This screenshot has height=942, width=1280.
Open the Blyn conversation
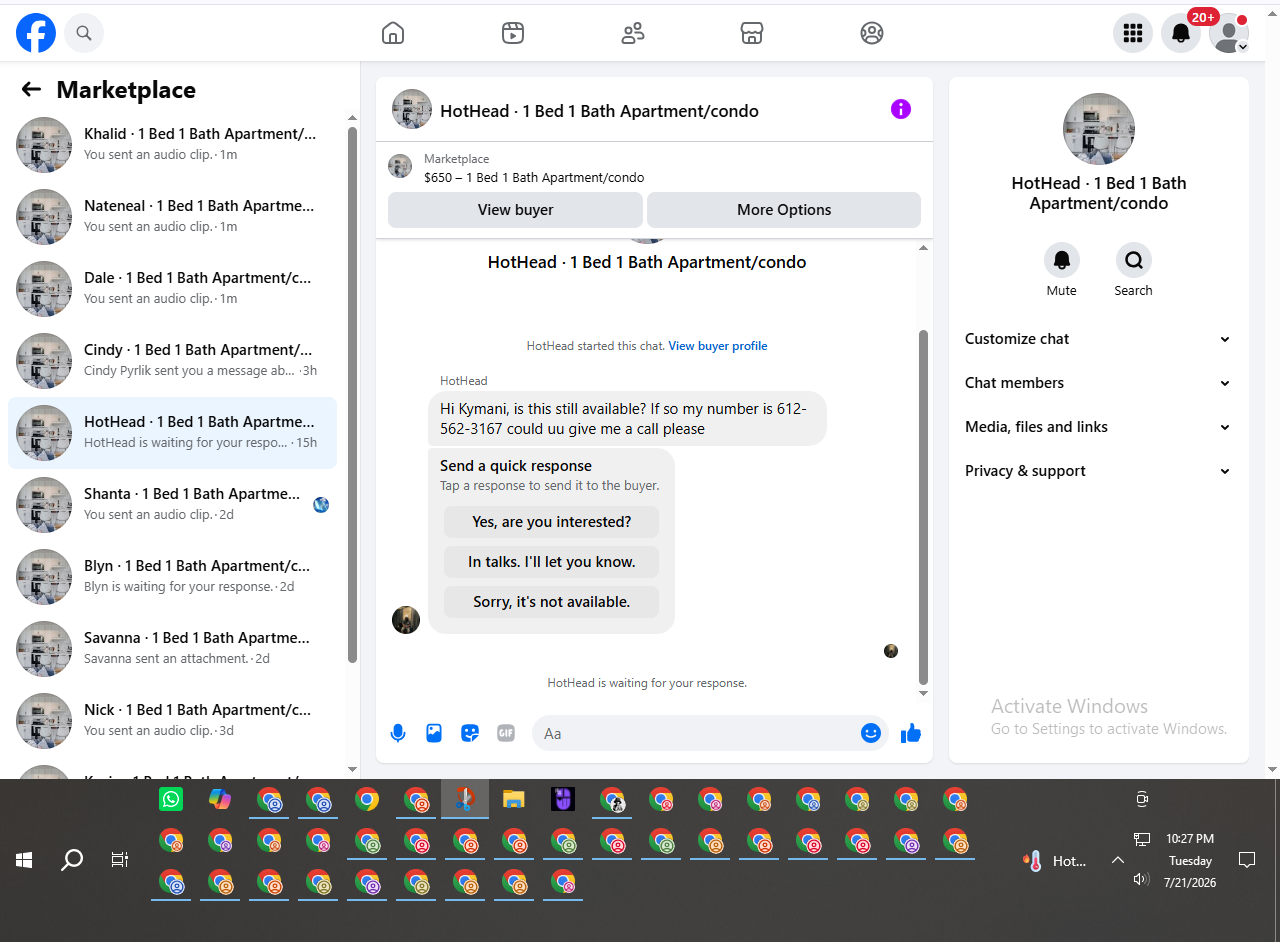coord(172,577)
